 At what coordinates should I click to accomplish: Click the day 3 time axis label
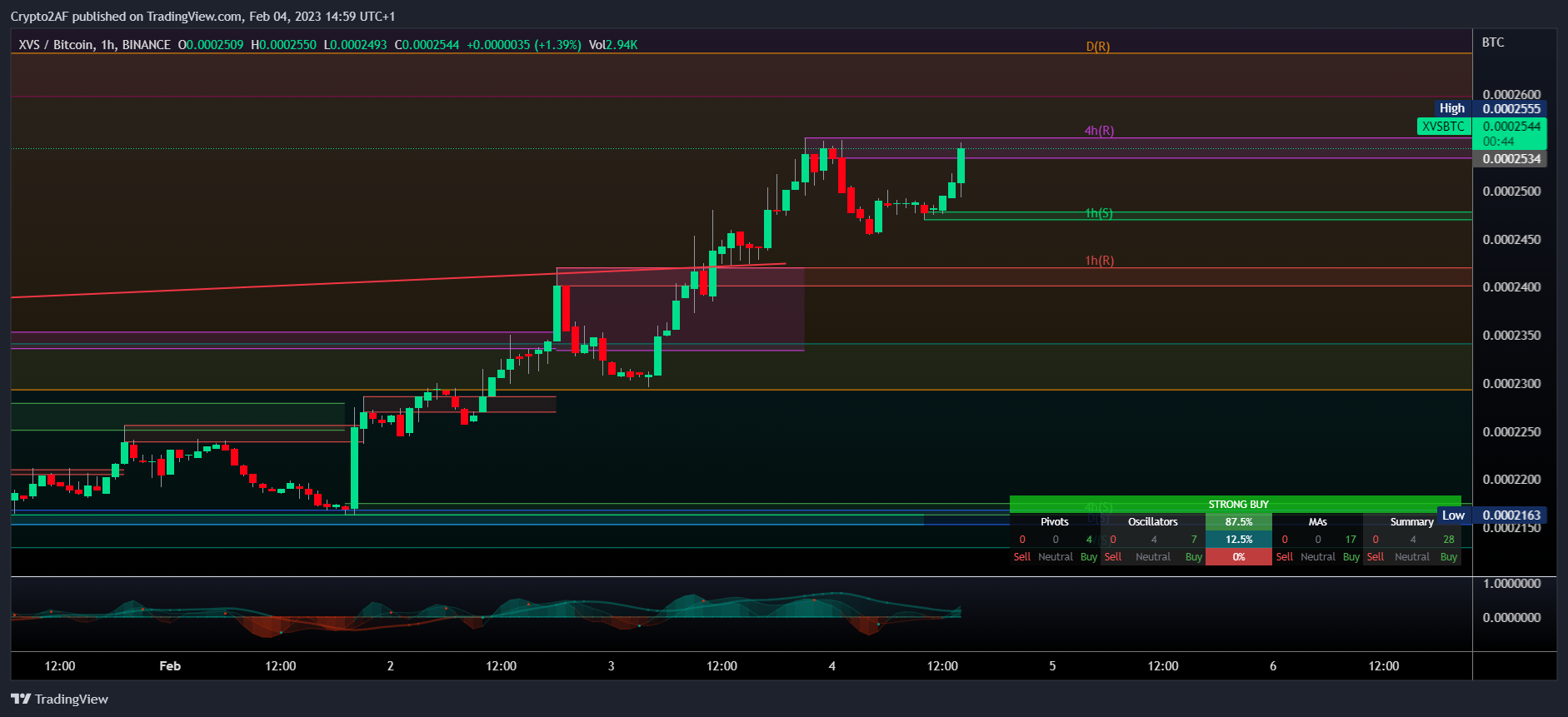pyautogui.click(x=611, y=666)
